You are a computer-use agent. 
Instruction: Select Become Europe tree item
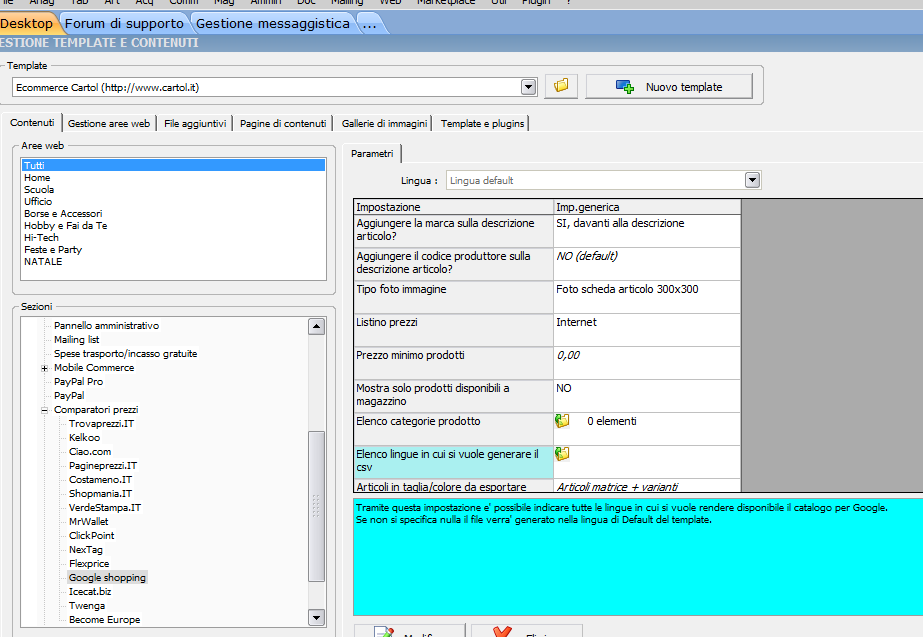pos(104,620)
